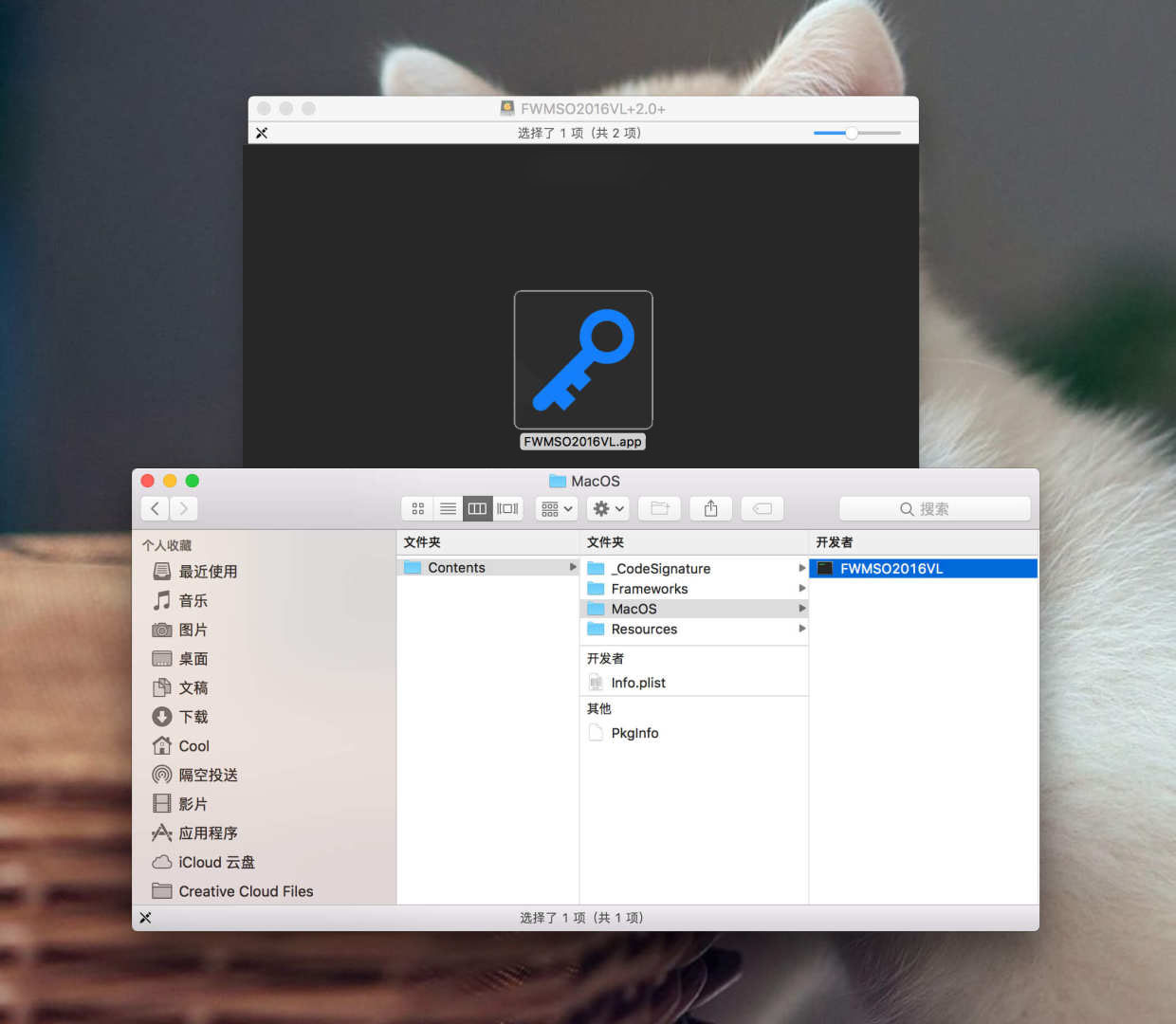This screenshot has width=1176, height=1024.
Task: Switch to column view
Action: coord(478,508)
